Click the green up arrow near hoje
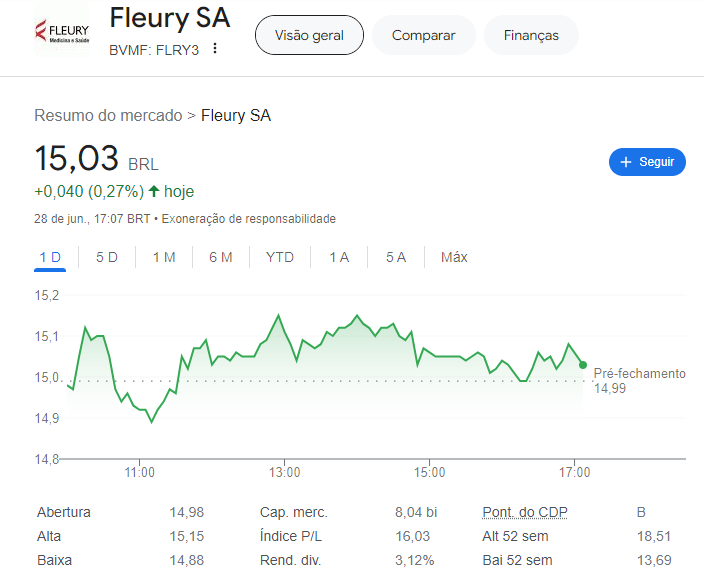 click(x=154, y=191)
